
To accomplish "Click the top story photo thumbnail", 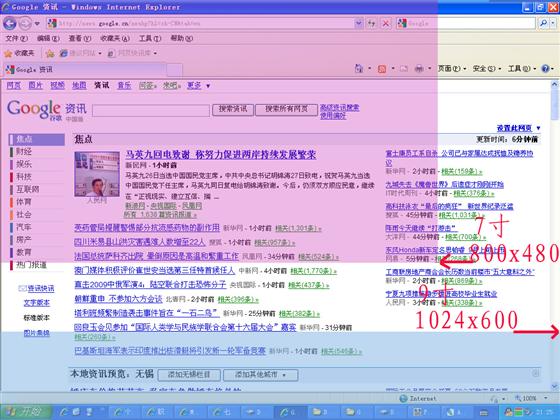I will coord(97,174).
